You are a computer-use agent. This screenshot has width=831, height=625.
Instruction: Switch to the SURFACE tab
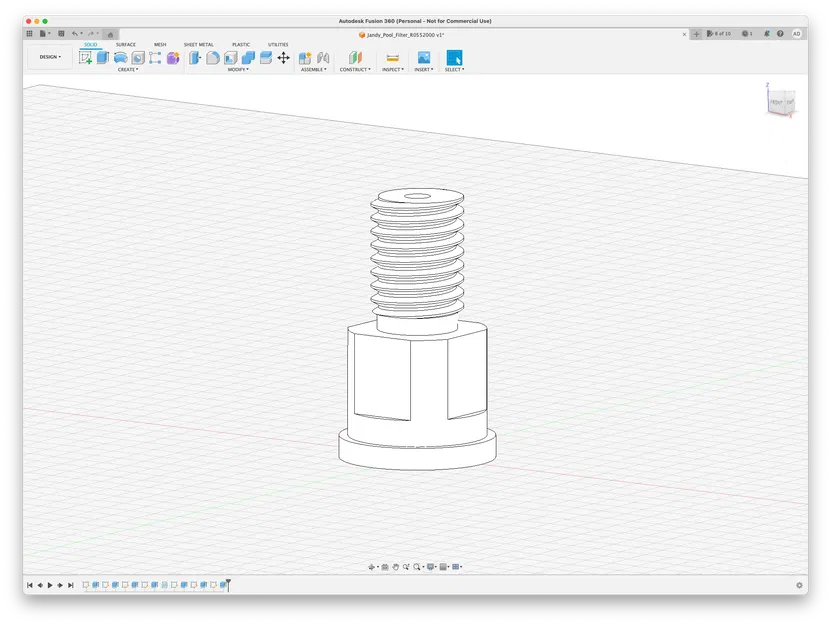click(125, 45)
